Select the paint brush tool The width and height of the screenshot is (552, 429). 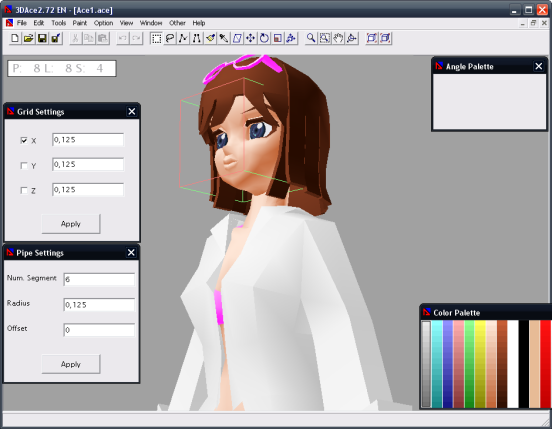[x=210, y=38]
